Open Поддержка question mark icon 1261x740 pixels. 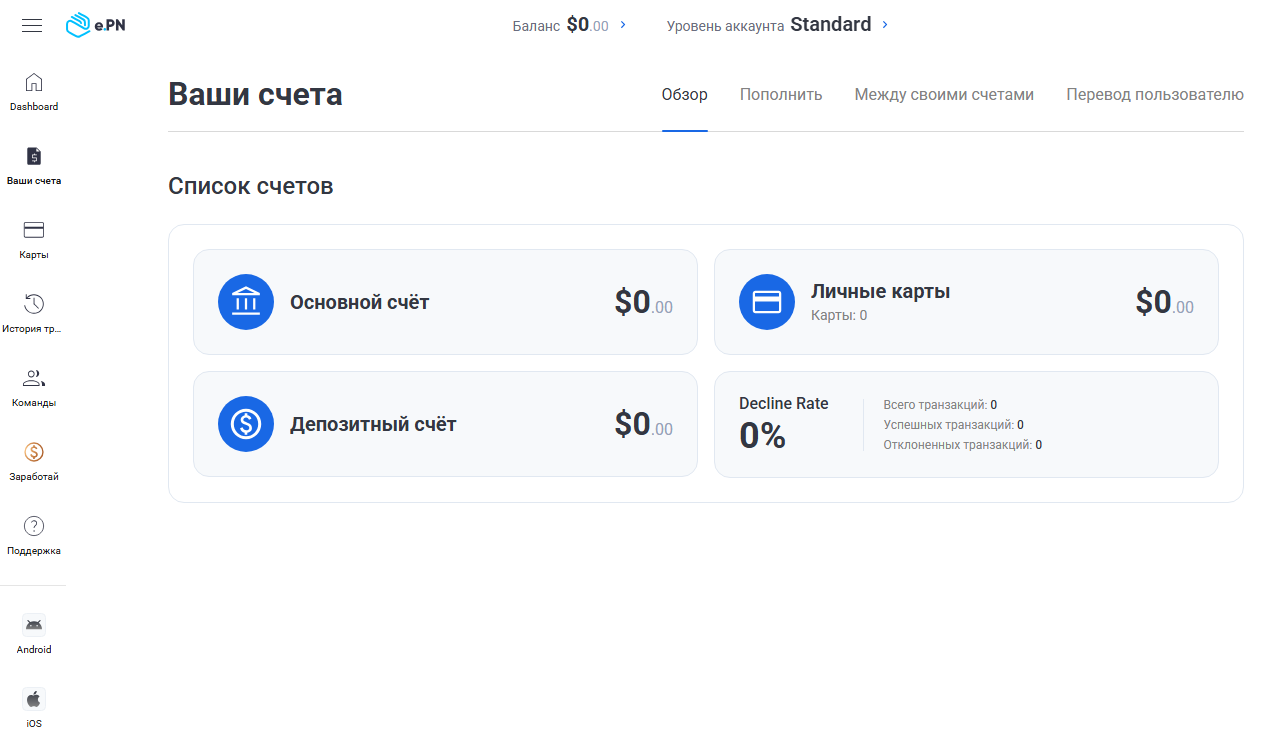34,526
